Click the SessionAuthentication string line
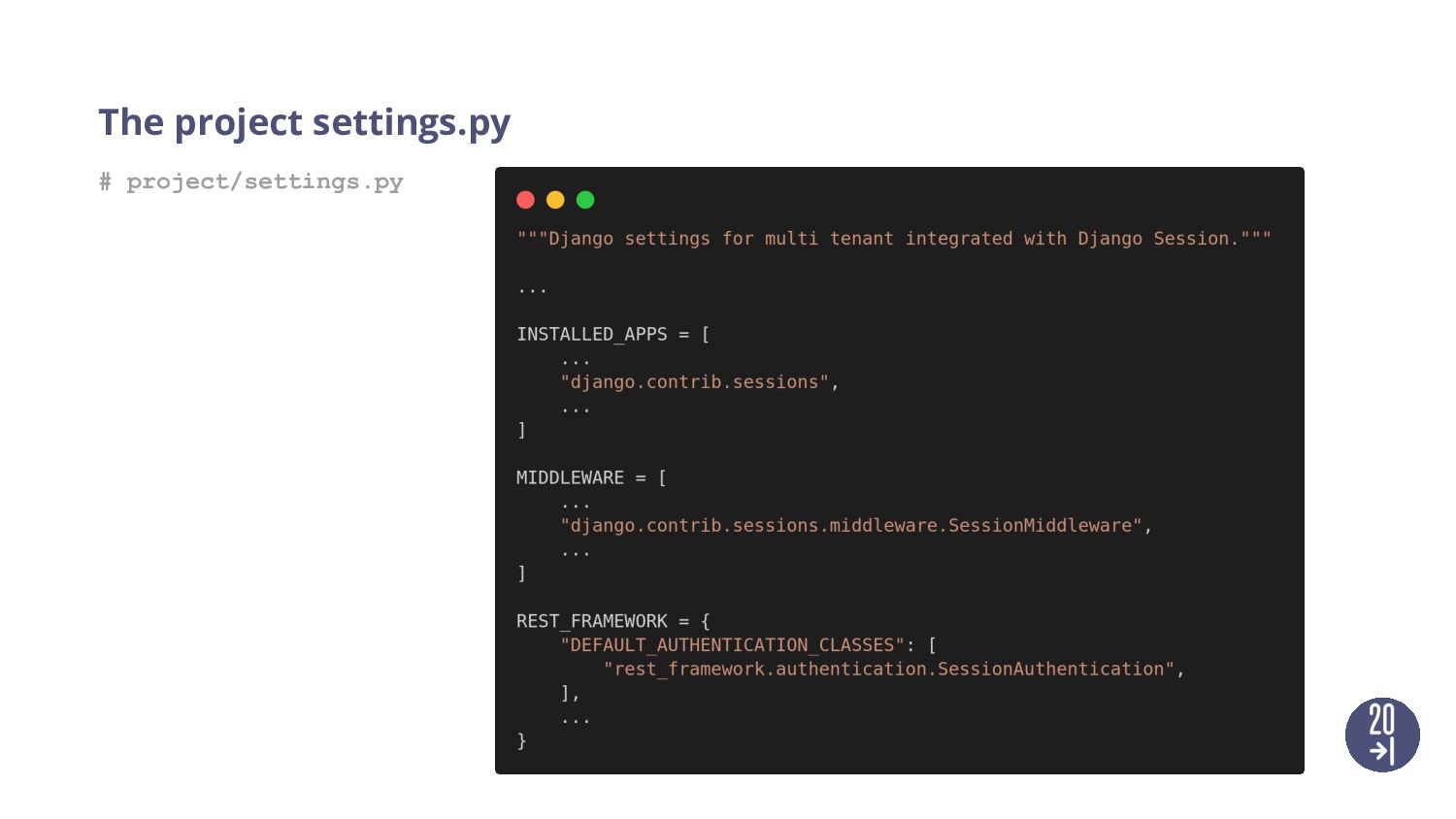 click(894, 670)
